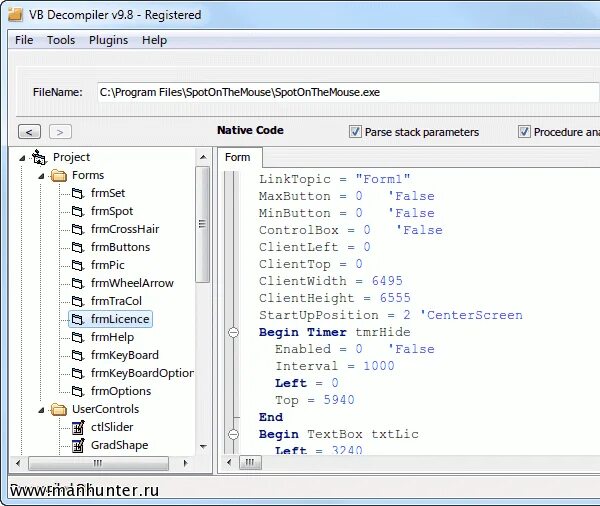Collapse the Begin Timer tmrHide block
The width and height of the screenshot is (600, 506).
click(233, 332)
